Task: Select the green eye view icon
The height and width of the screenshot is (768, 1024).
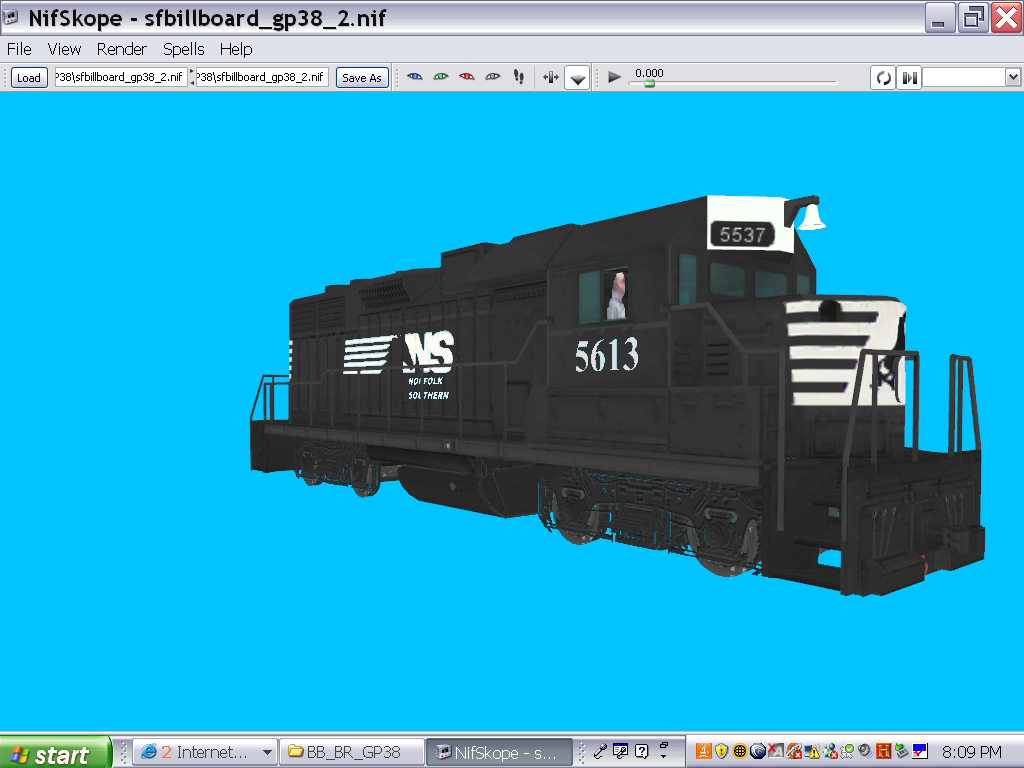Action: [x=441, y=77]
